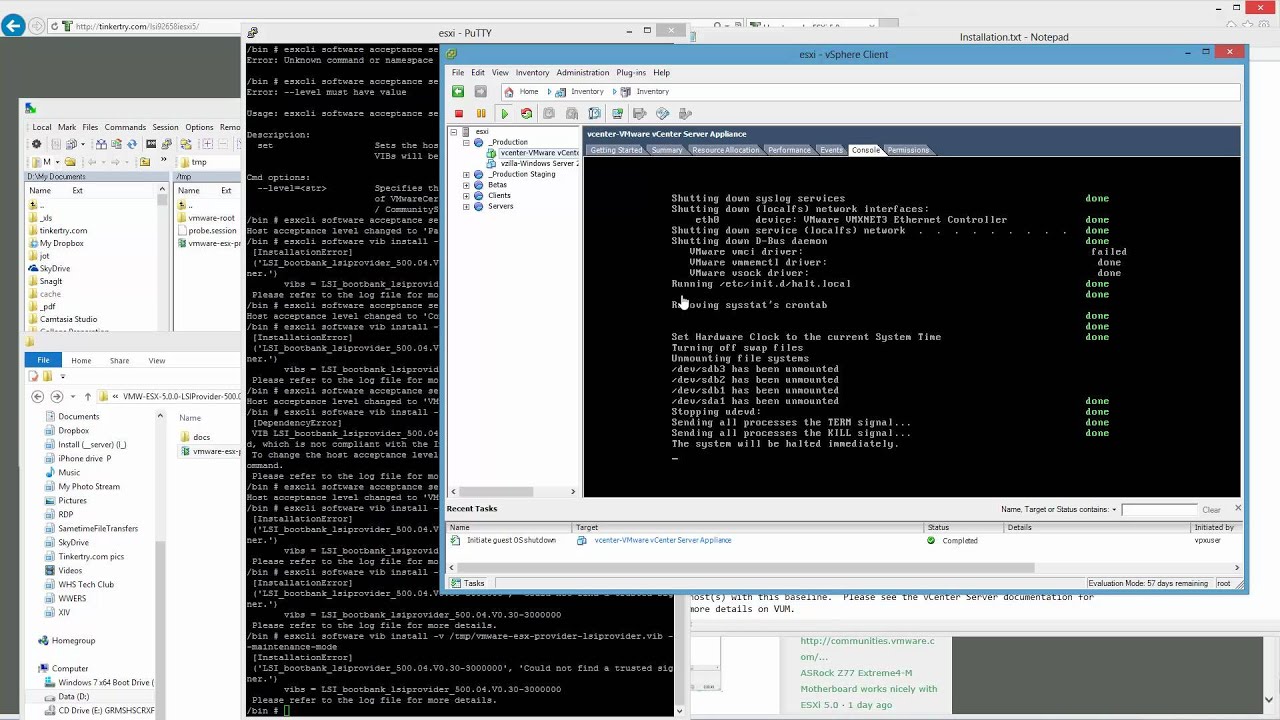Open the Name, Target or Status filter dropdown
This screenshot has width=1280, height=720.
(x=1113, y=510)
